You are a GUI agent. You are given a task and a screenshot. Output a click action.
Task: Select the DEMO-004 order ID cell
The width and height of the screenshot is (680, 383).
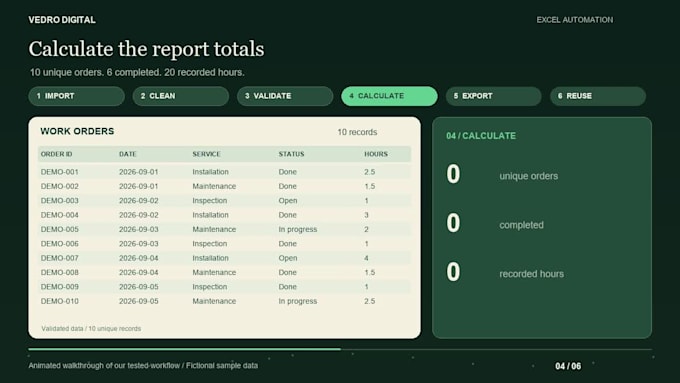[59, 215]
